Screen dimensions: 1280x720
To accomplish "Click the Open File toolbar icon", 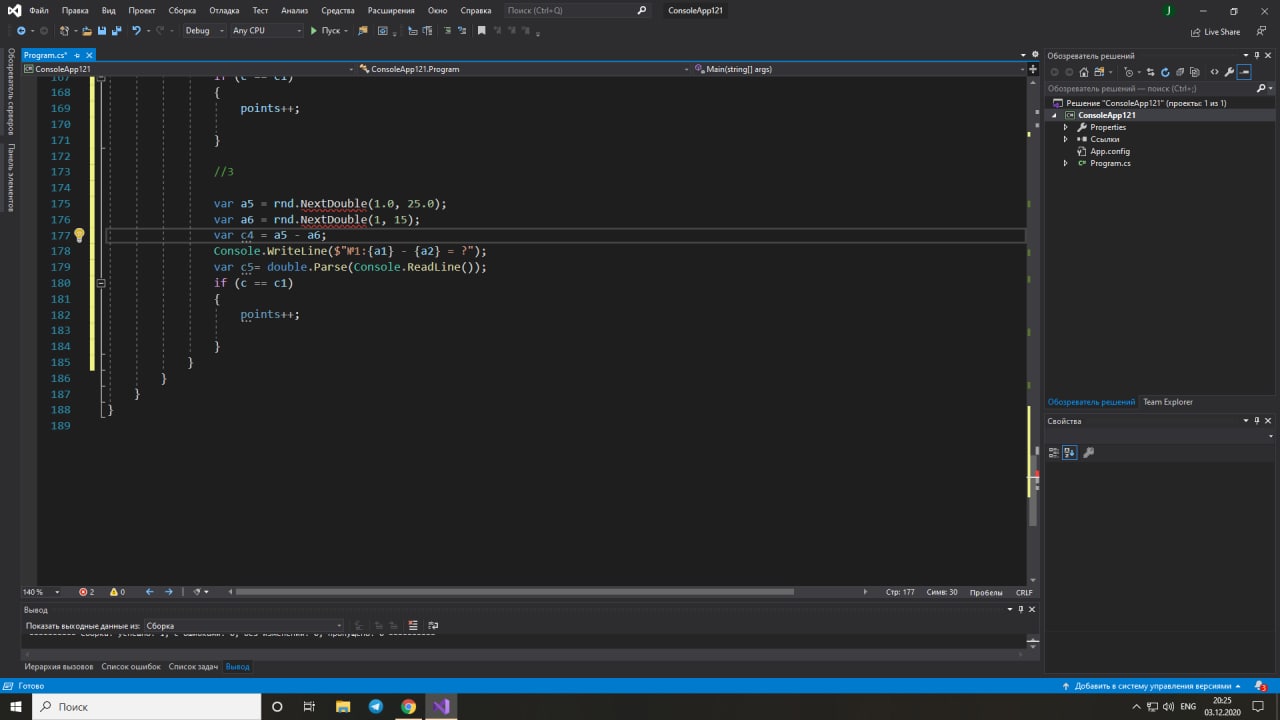I will pos(87,31).
